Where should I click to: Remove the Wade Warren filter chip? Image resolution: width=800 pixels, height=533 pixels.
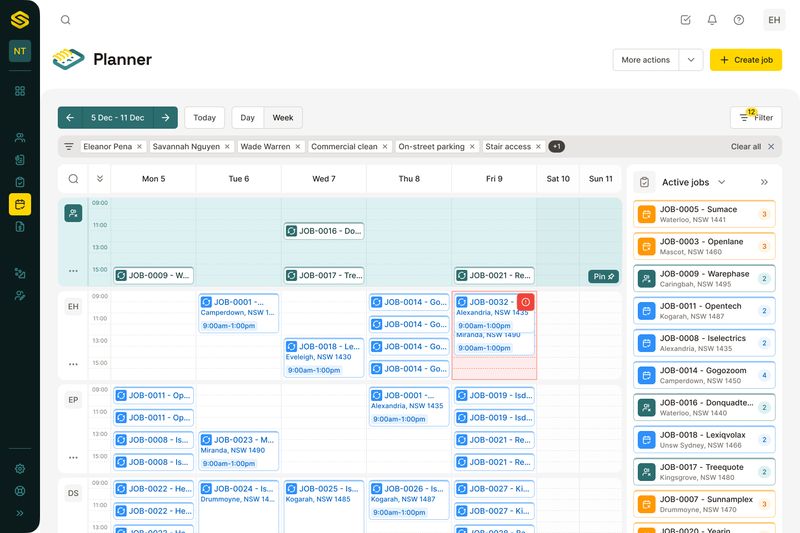pos(298,146)
